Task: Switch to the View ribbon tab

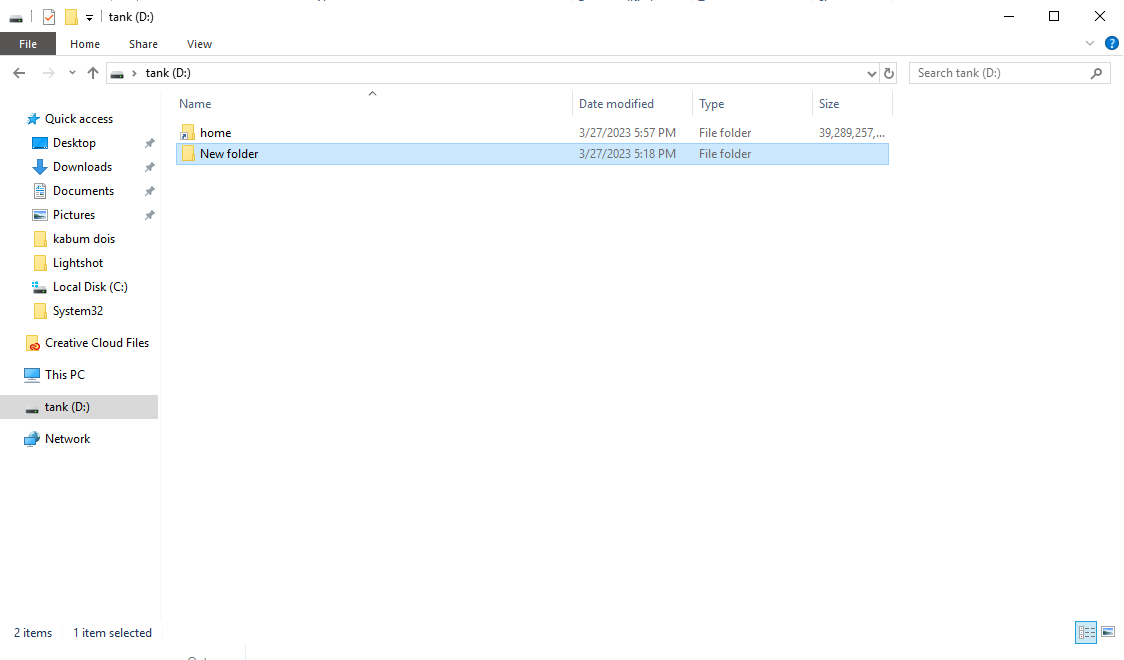Action: pos(199,44)
